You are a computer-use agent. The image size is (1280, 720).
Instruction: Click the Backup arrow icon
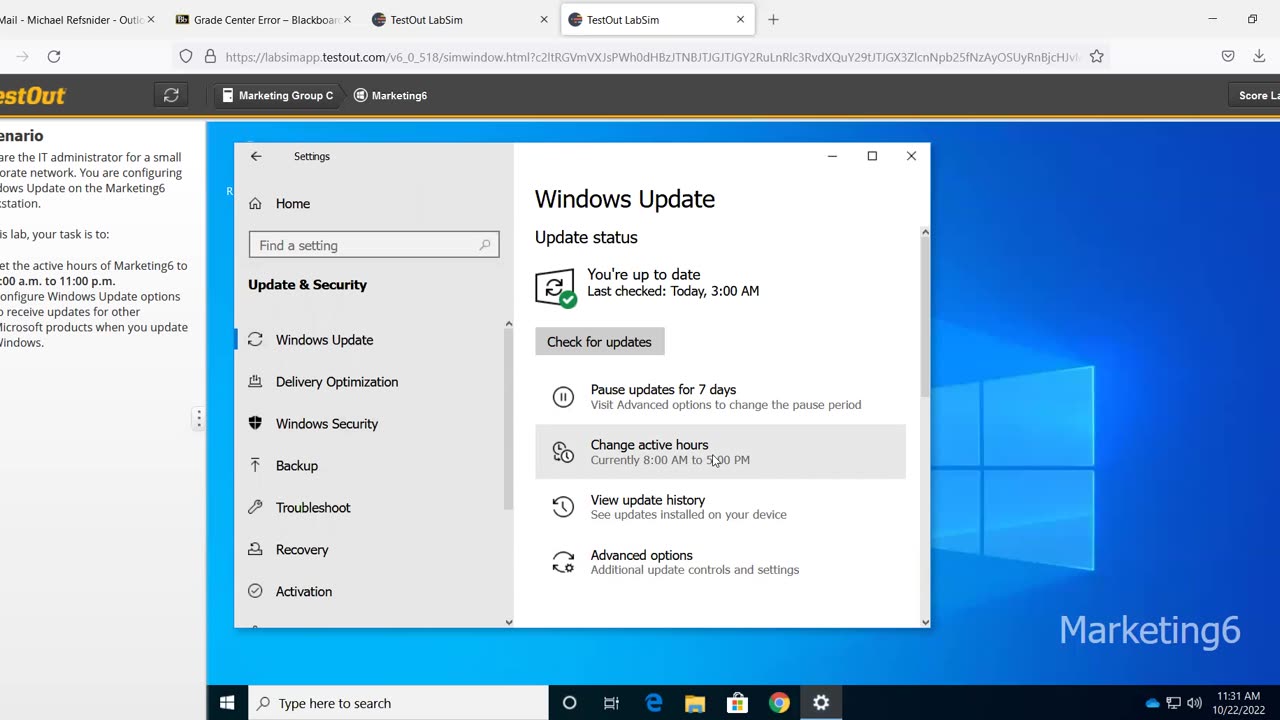pyautogui.click(x=255, y=466)
